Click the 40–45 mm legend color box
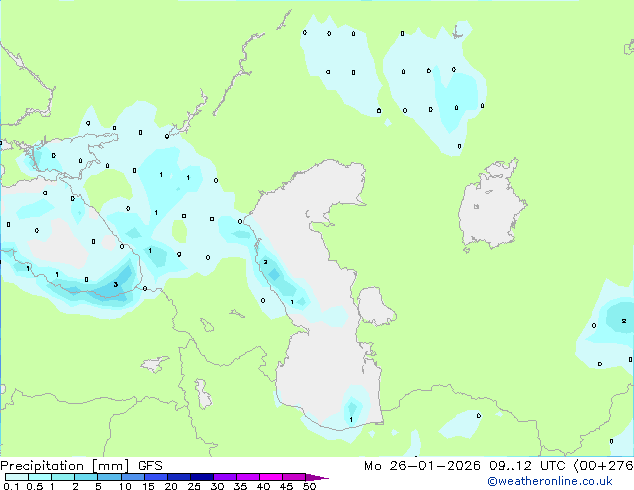This screenshot has width=634, height=490. click(x=271, y=477)
